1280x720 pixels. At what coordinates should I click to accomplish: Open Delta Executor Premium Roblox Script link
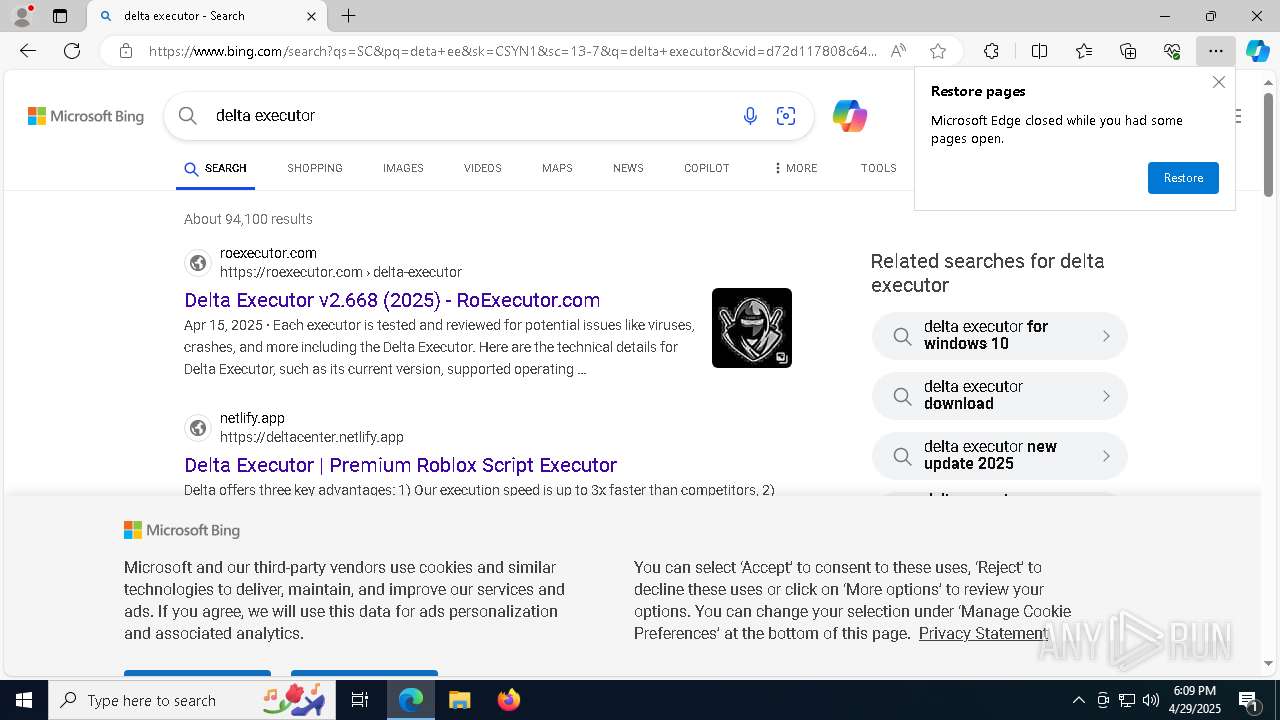pos(400,465)
